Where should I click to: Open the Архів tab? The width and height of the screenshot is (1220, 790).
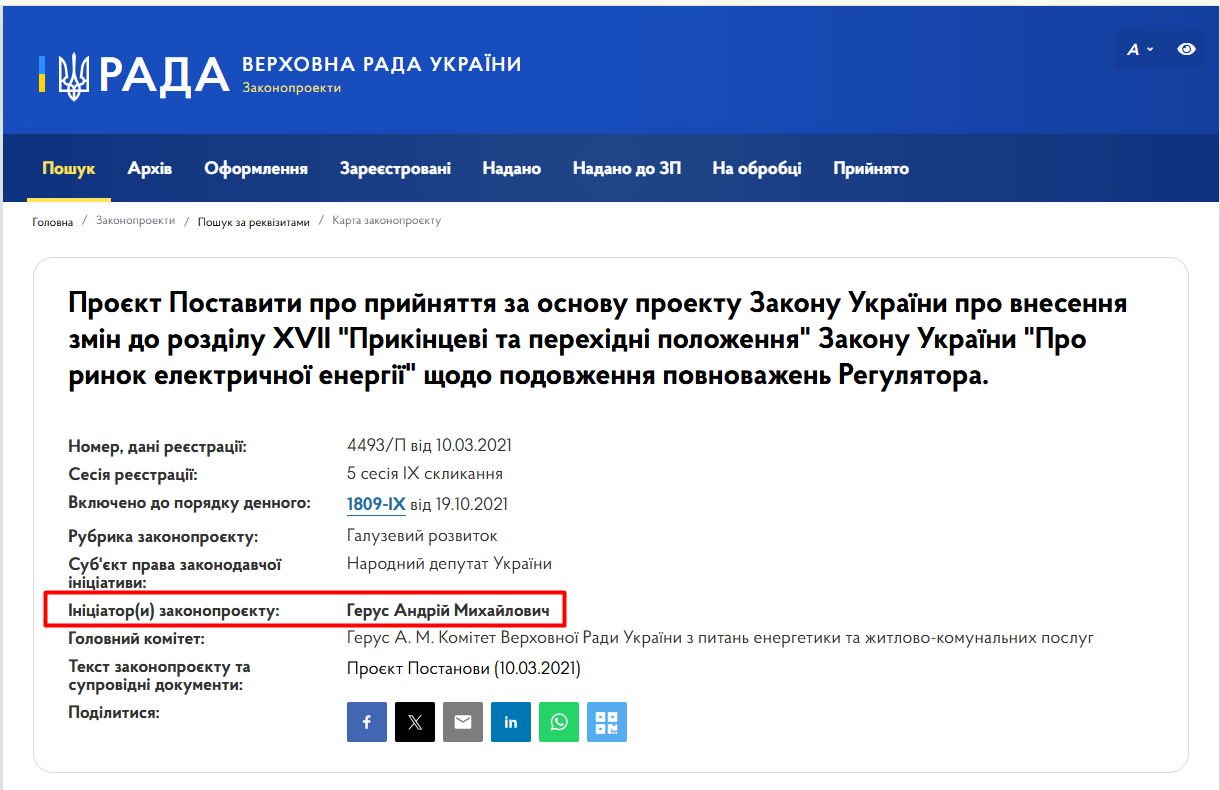(x=150, y=168)
